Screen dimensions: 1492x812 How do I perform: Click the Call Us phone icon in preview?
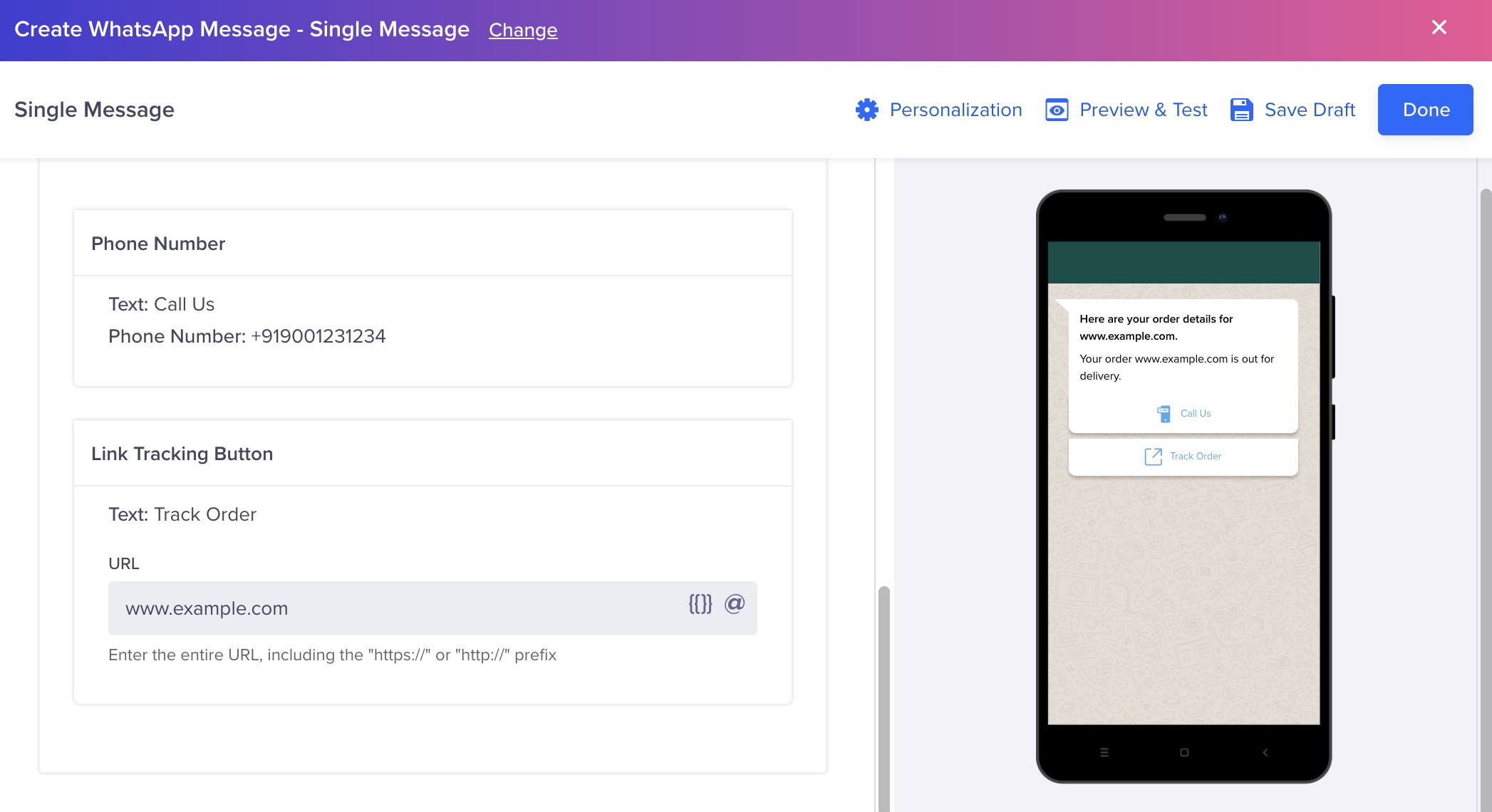[x=1162, y=412]
